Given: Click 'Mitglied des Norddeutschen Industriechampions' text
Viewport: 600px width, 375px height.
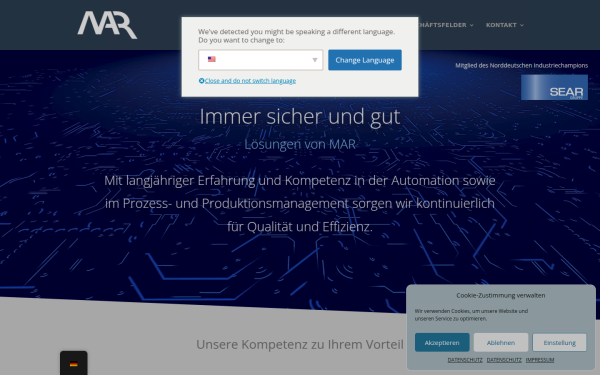Looking at the screenshot, I should coord(521,65).
